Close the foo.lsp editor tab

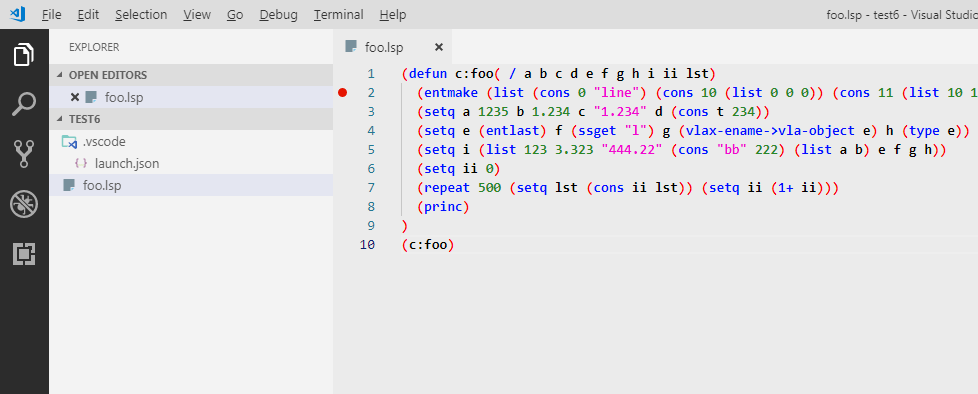pyautogui.click(x=438, y=47)
